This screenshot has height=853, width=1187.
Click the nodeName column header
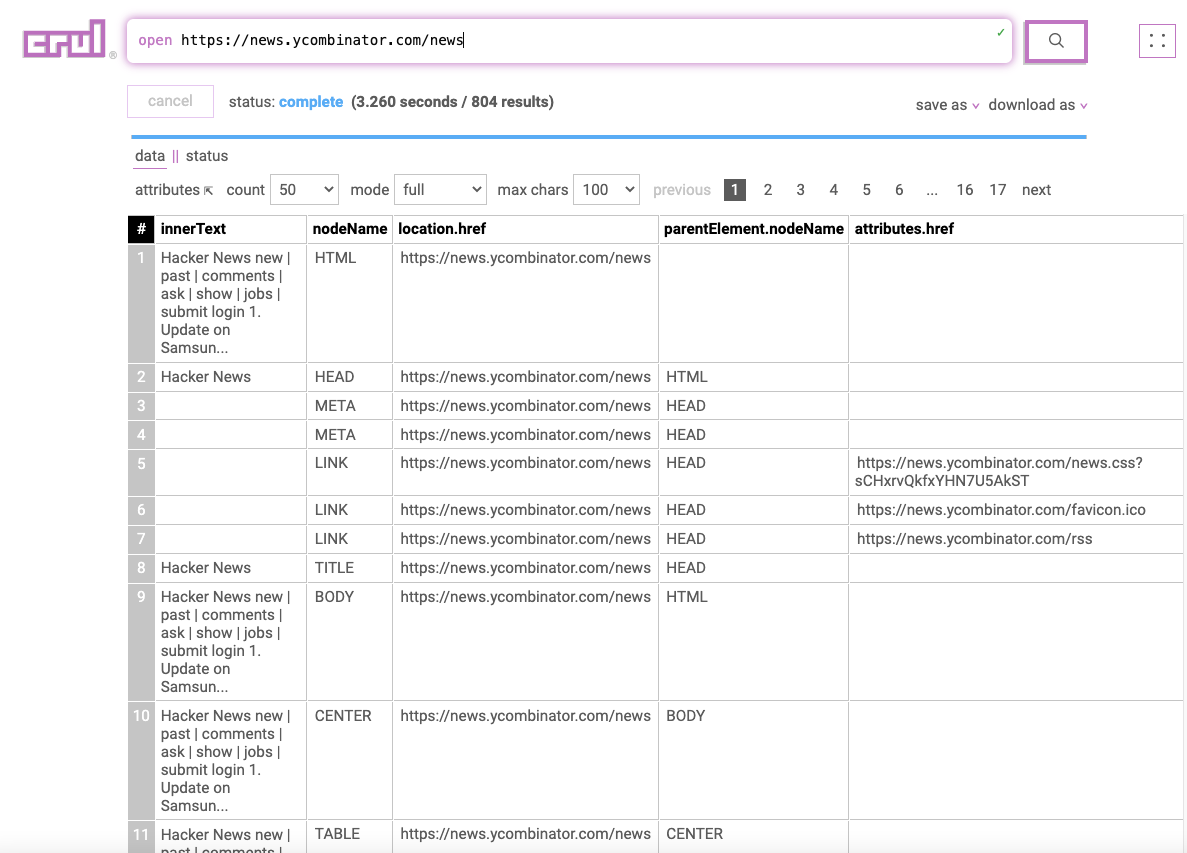point(350,229)
